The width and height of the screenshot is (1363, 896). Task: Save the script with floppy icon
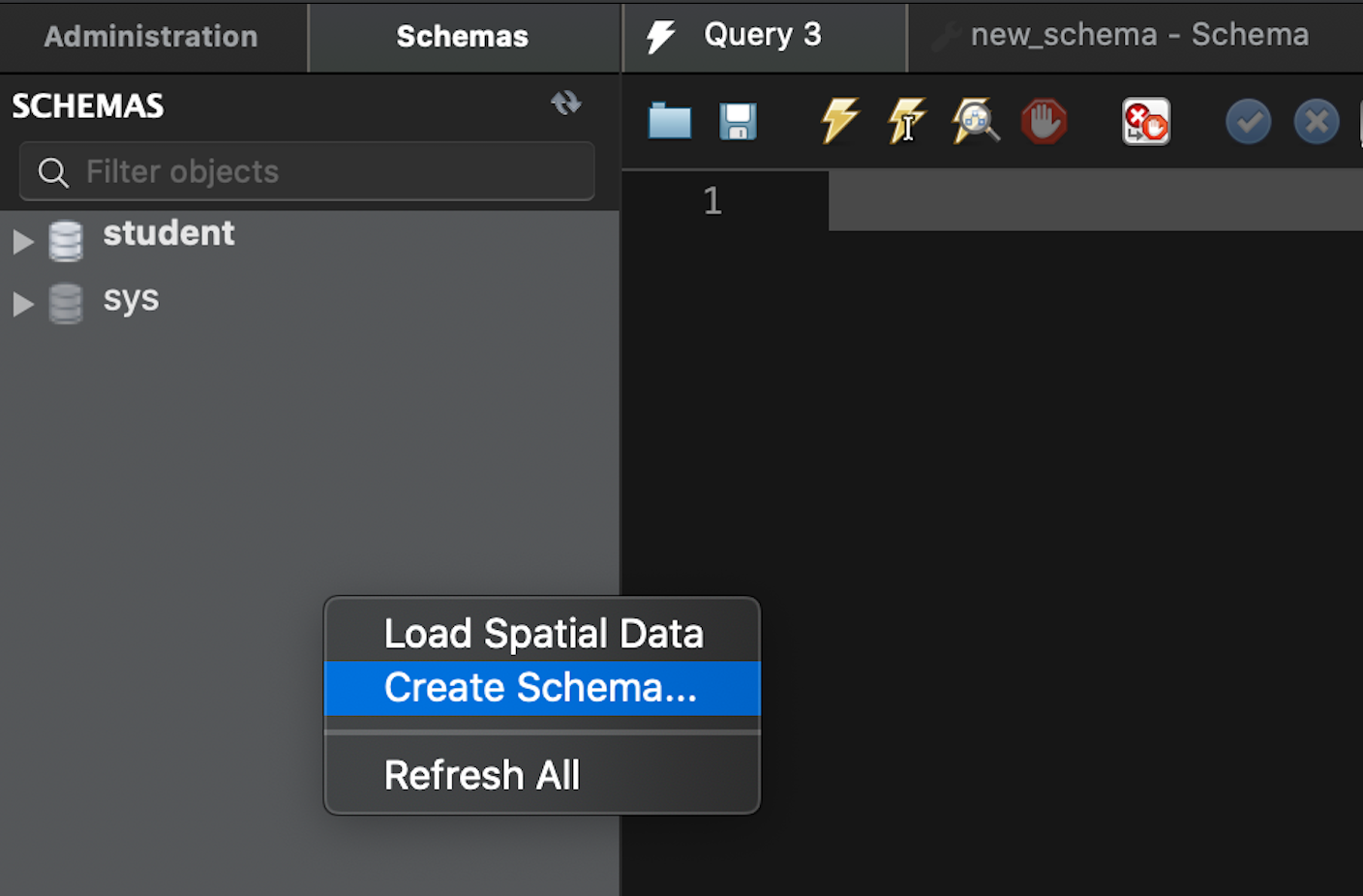coord(738,122)
